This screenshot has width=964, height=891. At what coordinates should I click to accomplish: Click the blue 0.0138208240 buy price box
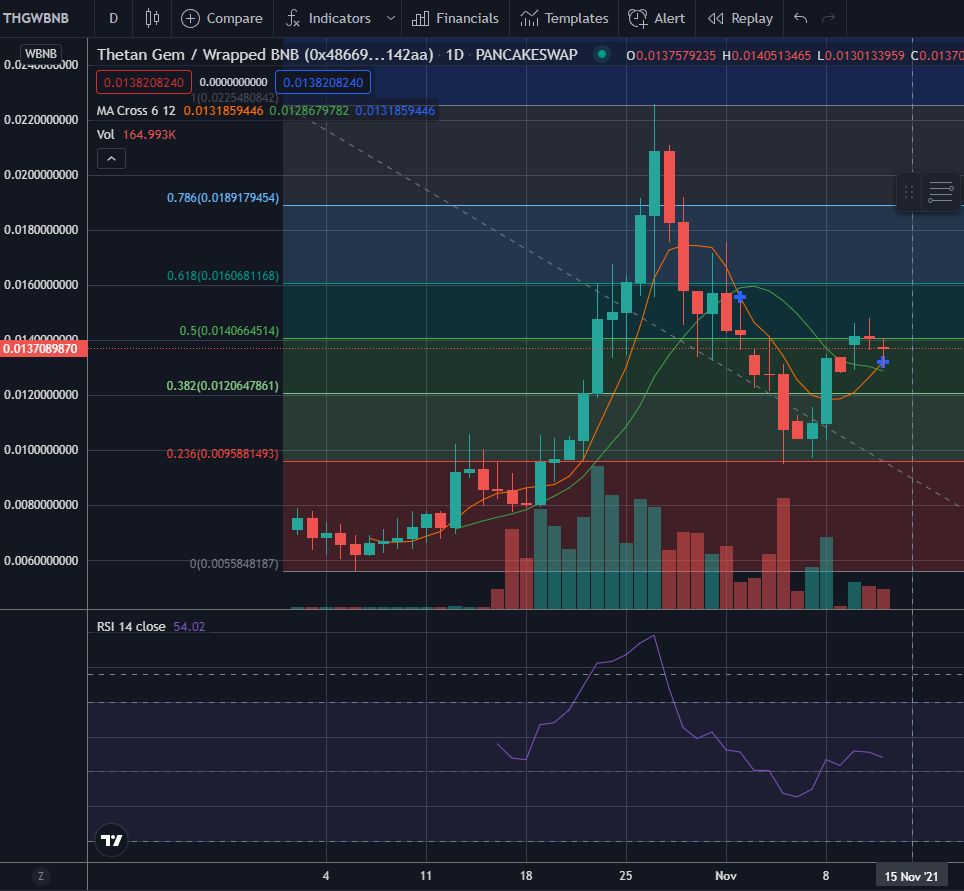click(x=323, y=82)
